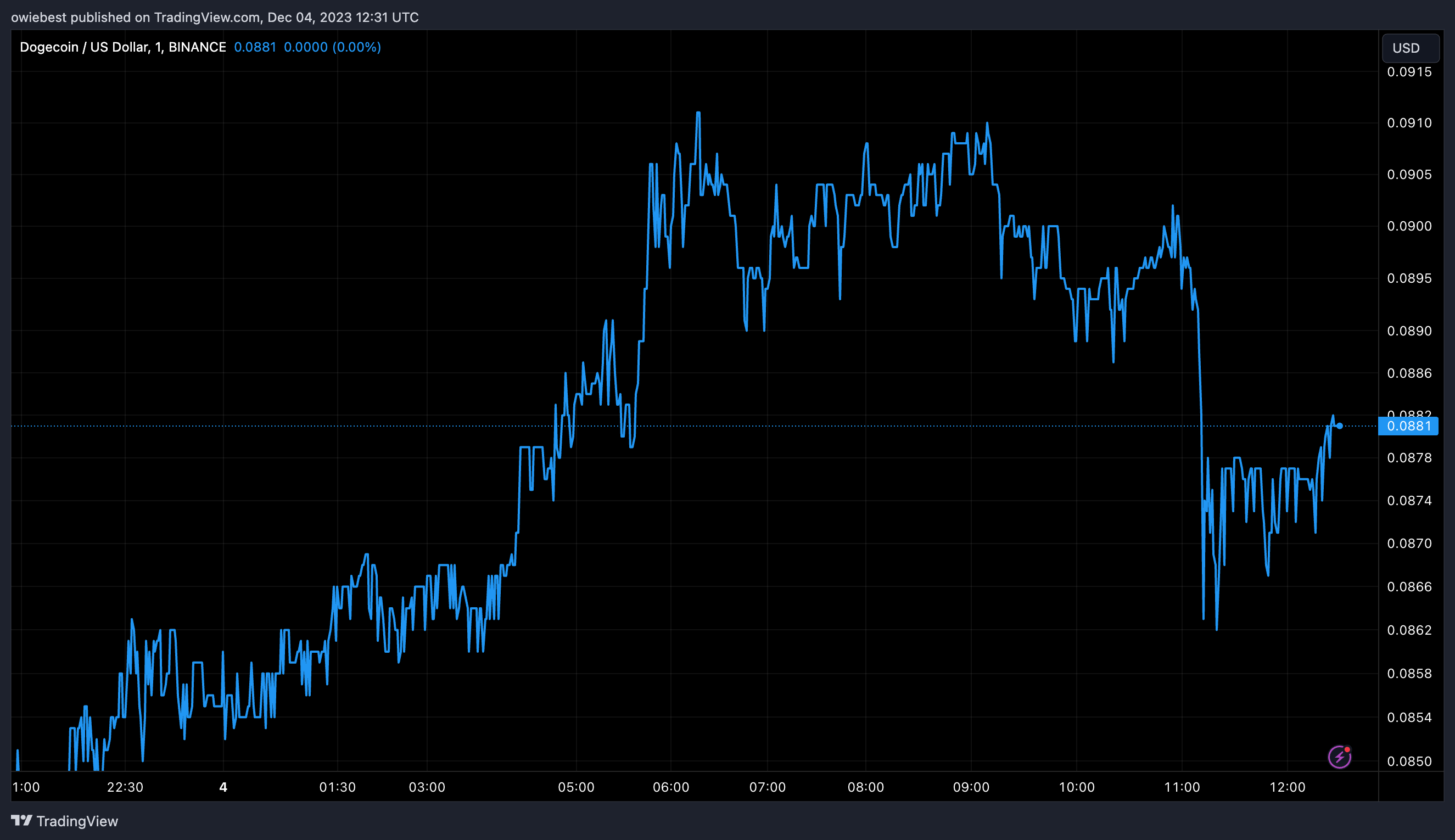Image resolution: width=1455 pixels, height=840 pixels.
Task: Click the 0.0910 price axis label
Action: point(1409,123)
